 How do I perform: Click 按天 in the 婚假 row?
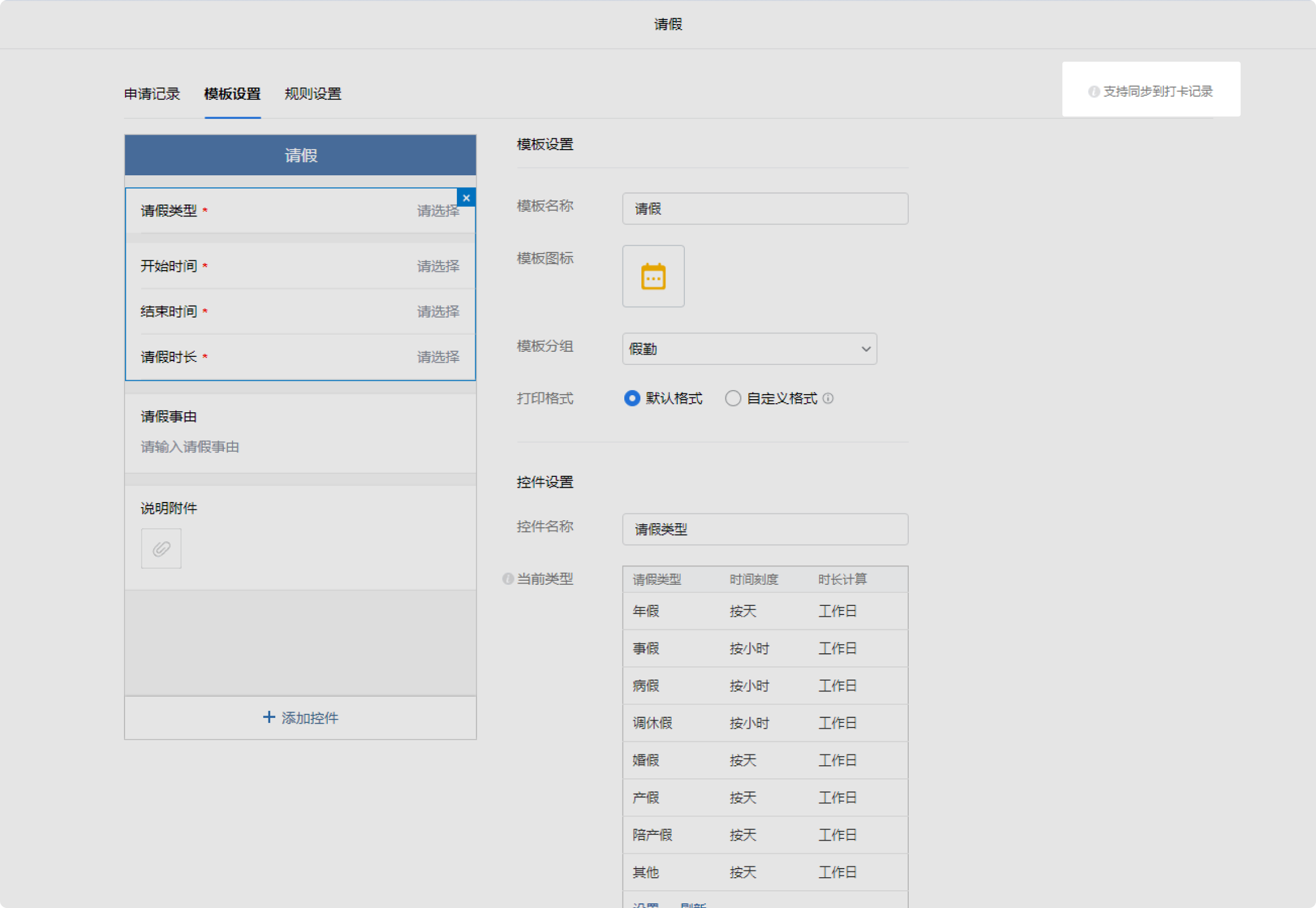(x=743, y=761)
